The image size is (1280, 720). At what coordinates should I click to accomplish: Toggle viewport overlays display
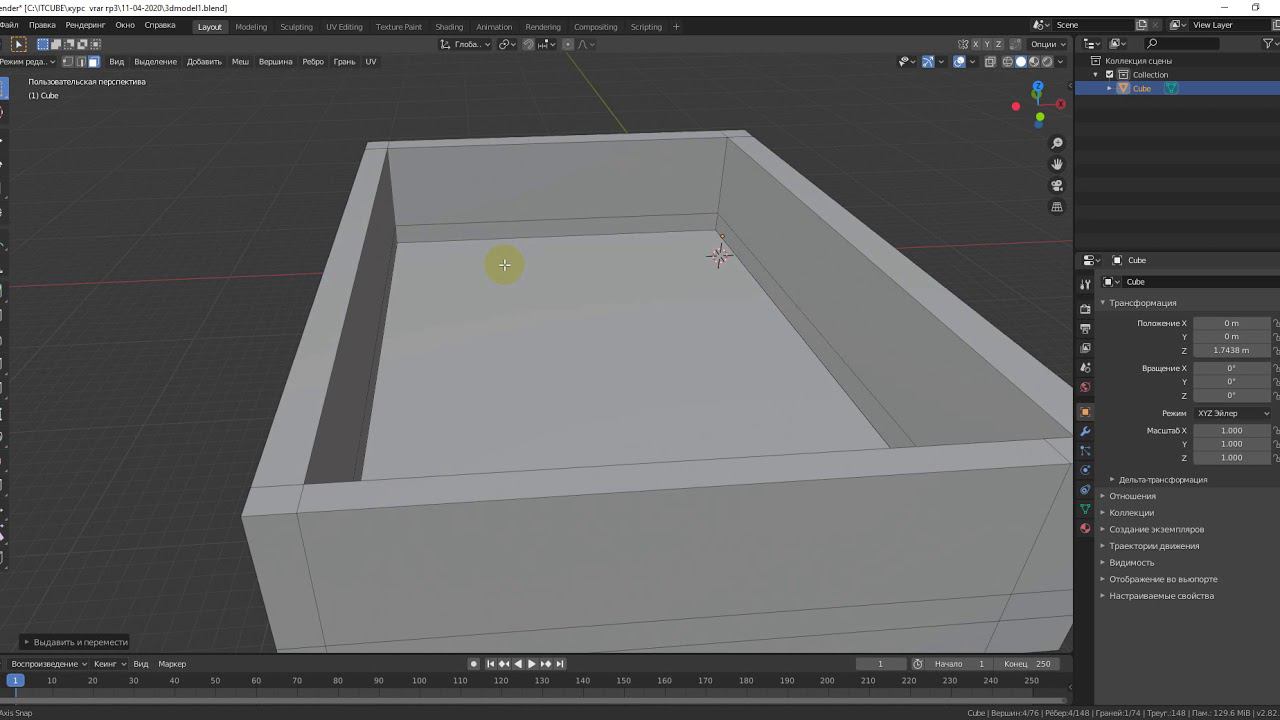(959, 62)
